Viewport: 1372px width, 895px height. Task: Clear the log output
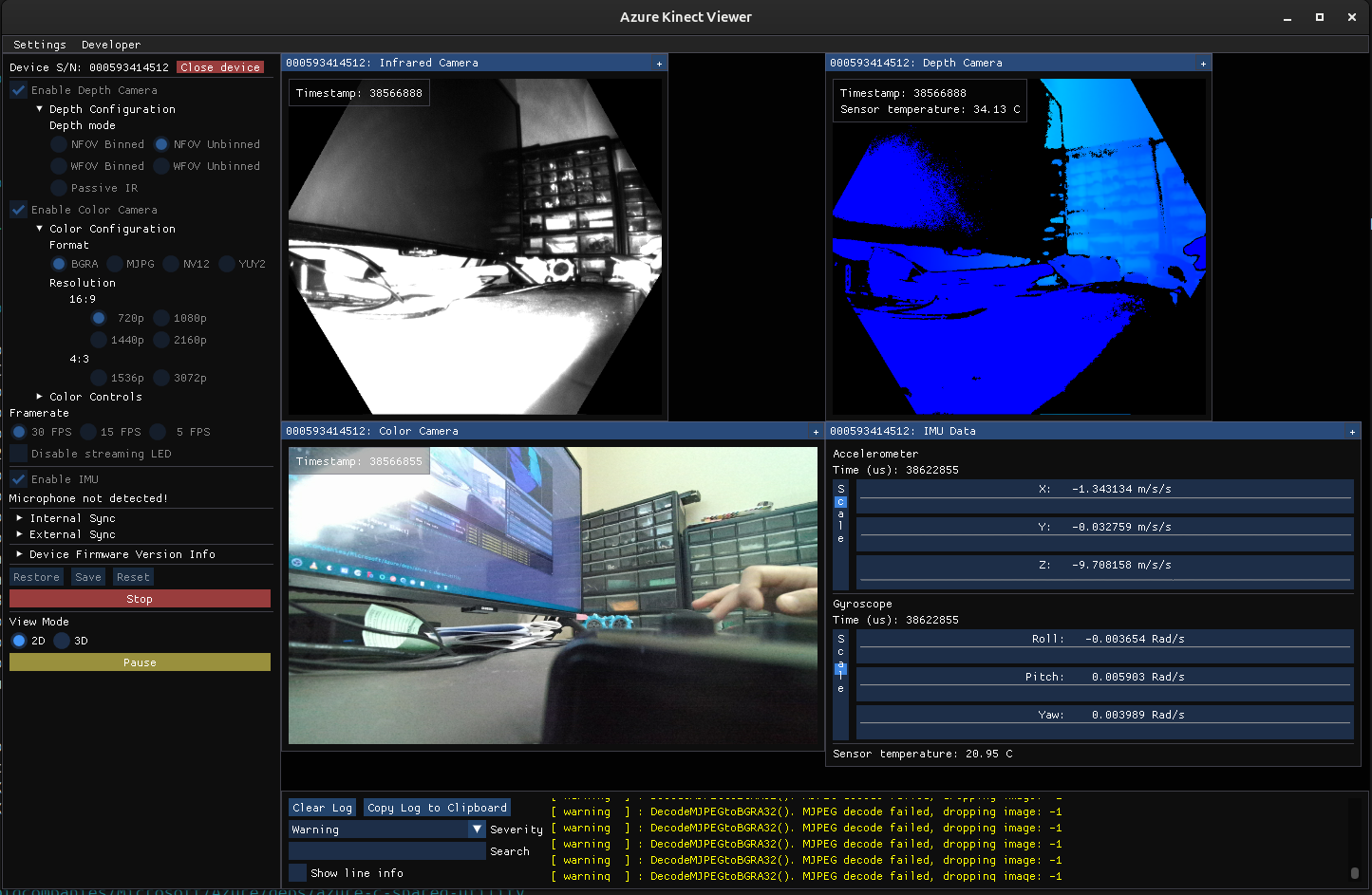tap(323, 808)
